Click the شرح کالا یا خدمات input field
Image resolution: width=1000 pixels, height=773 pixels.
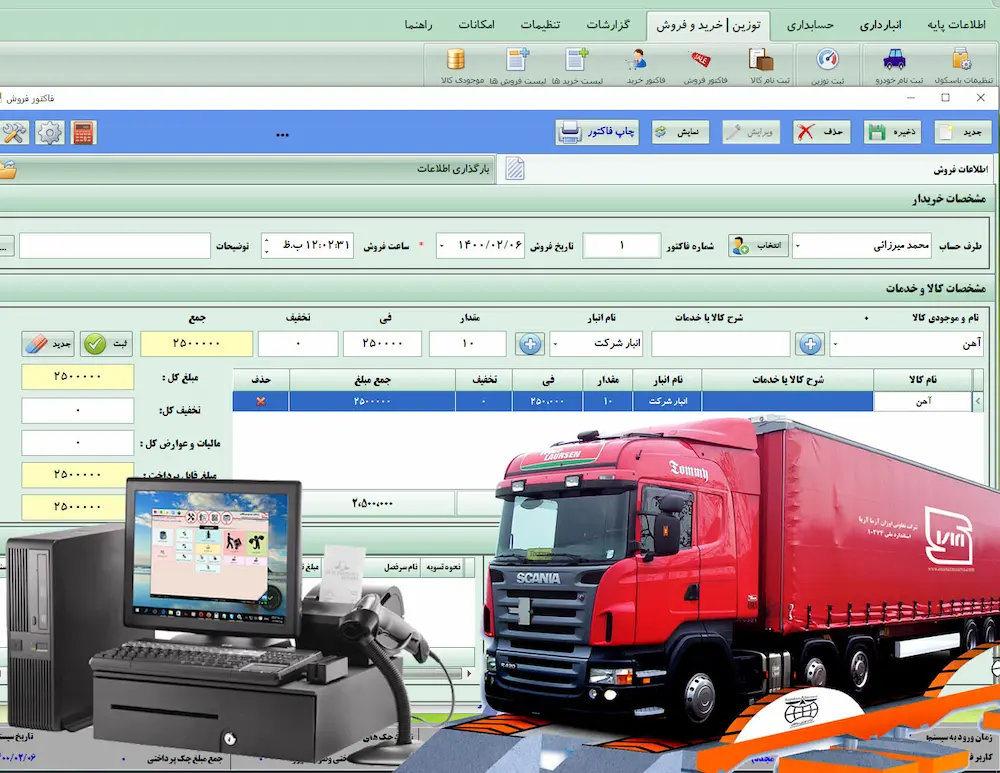point(721,344)
